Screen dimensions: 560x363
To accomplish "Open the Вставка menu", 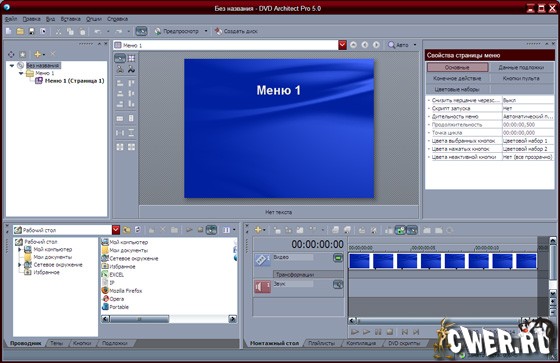I will [70, 19].
